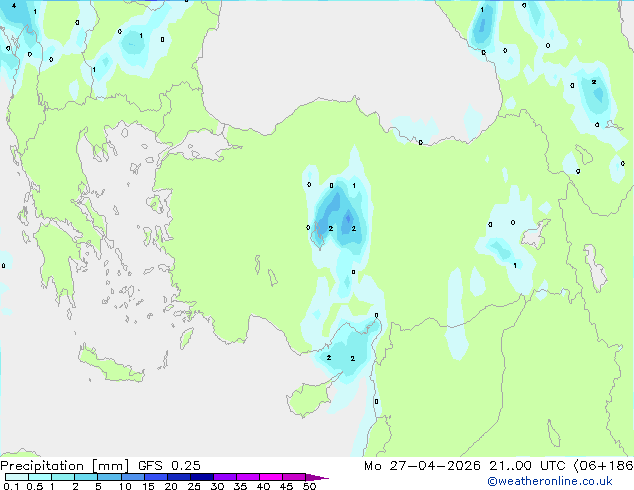The width and height of the screenshot is (634, 490).
Task: Click the '30' legend scale value
Action: point(217,486)
